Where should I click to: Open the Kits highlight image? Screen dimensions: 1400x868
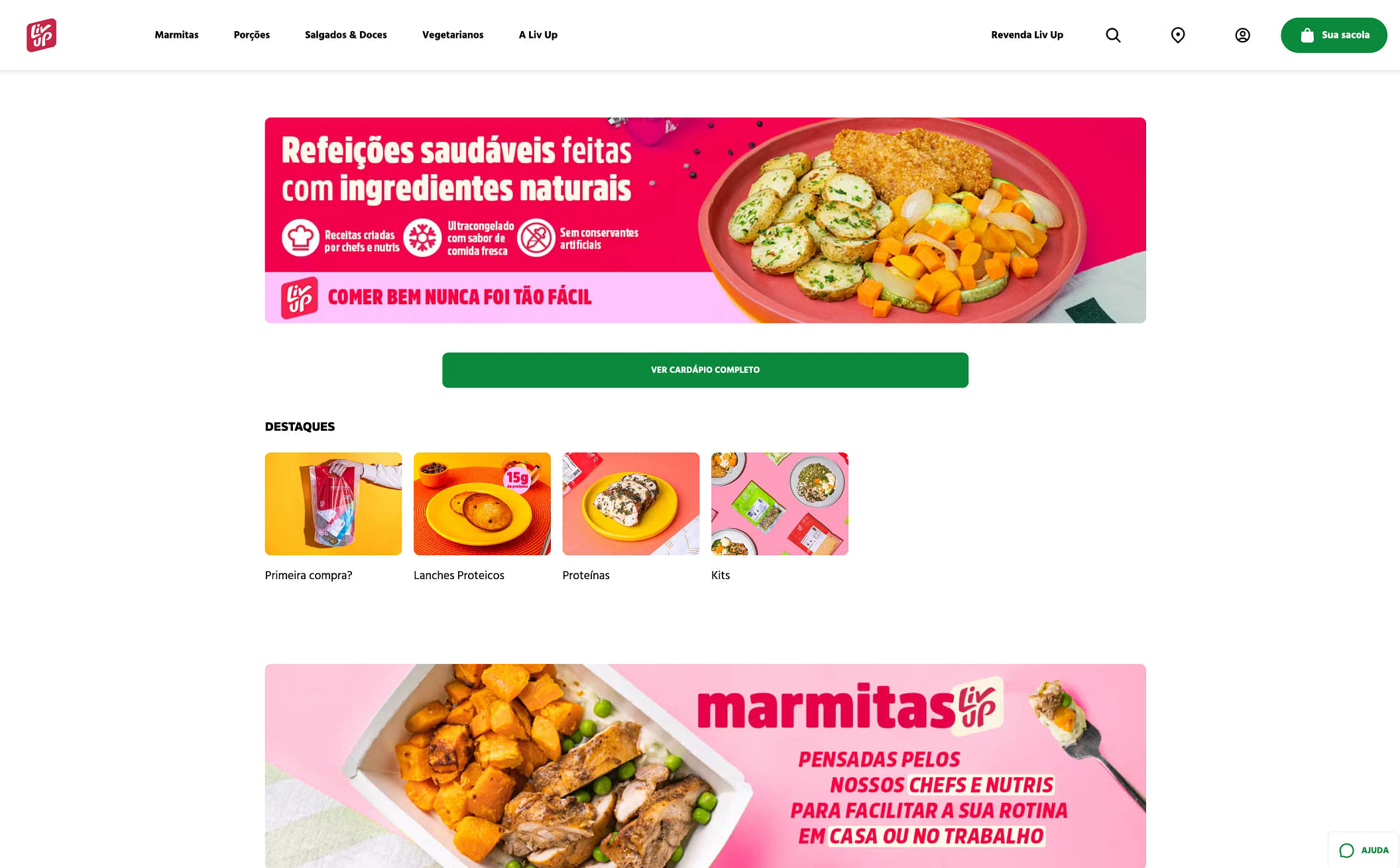[x=780, y=504]
